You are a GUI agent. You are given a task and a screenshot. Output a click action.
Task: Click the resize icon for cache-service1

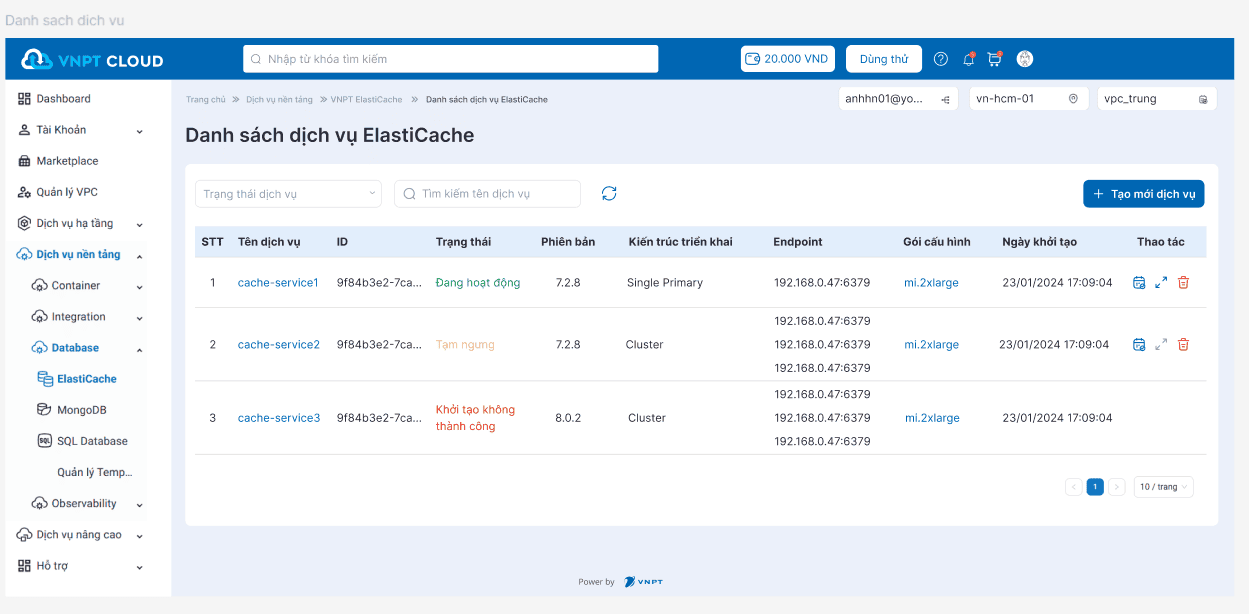1161,283
